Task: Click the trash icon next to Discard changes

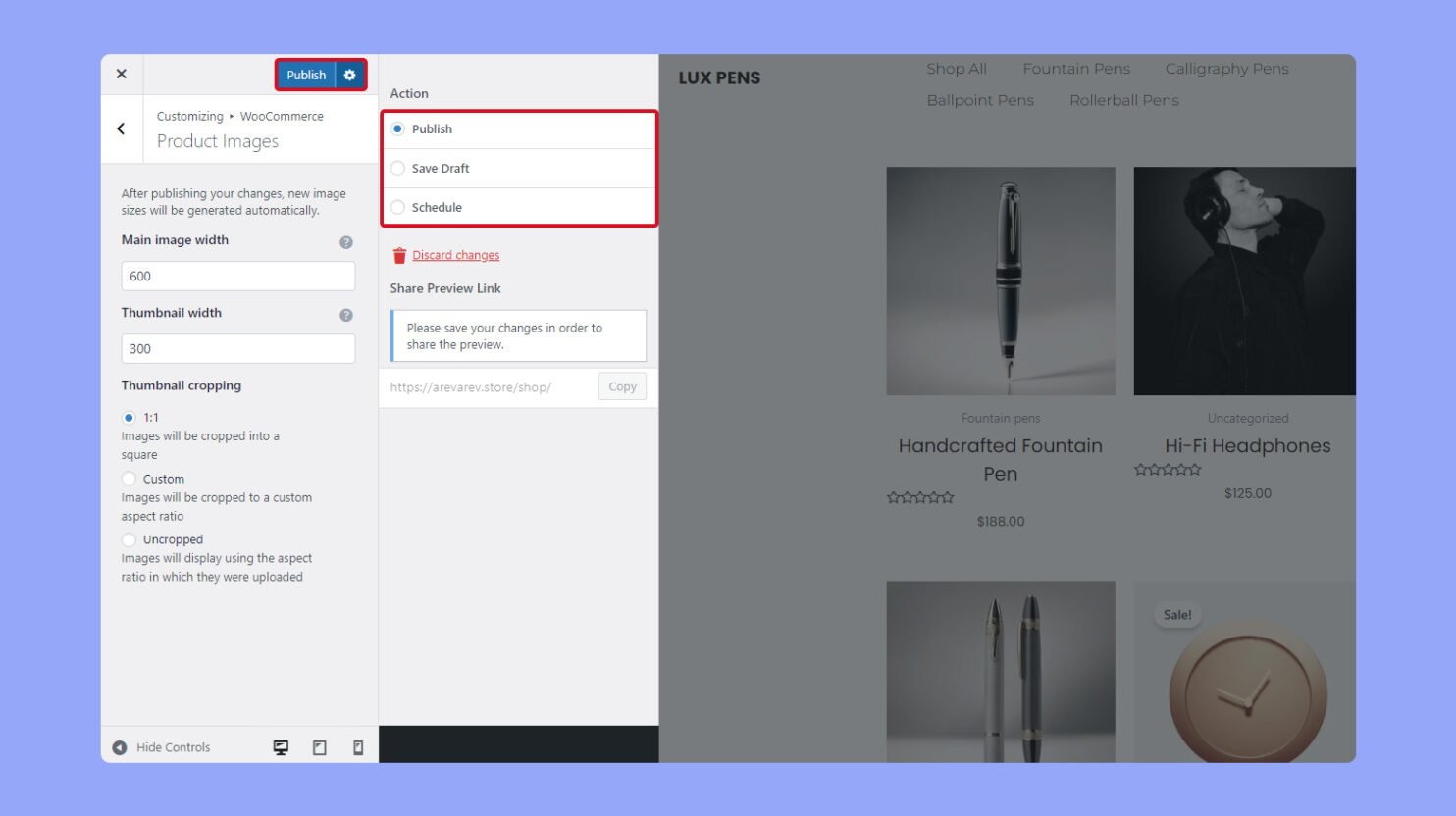Action: (398, 254)
